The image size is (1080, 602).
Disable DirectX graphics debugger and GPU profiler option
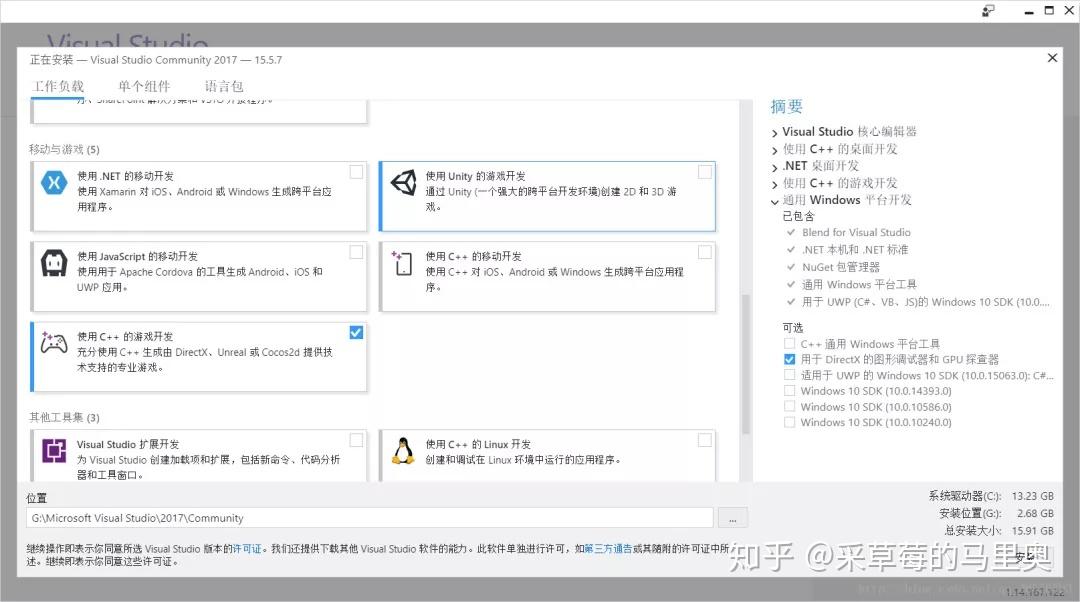tap(789, 360)
